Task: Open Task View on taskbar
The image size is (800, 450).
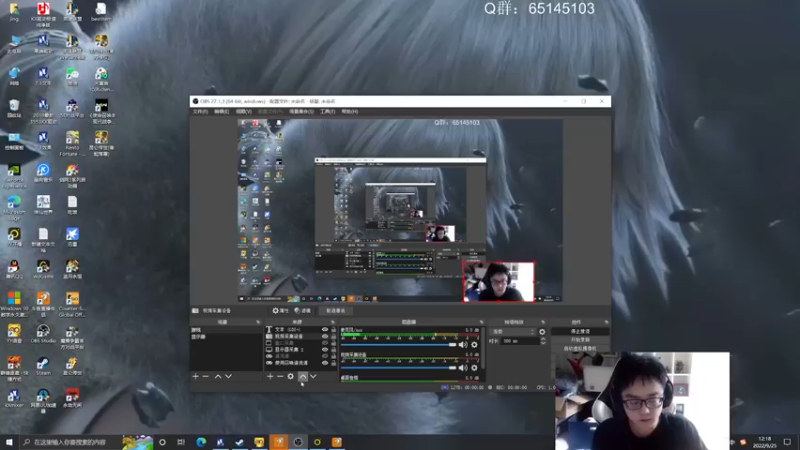Action: [x=181, y=442]
